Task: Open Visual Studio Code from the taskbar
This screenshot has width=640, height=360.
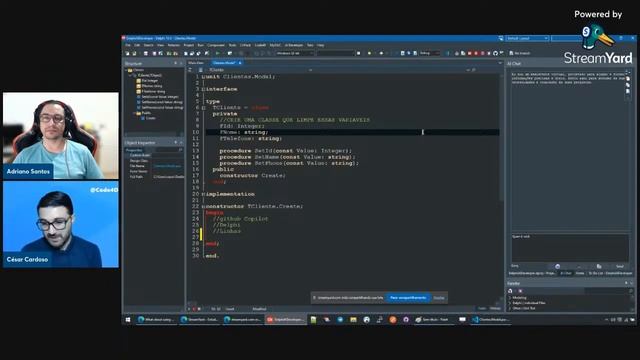Action: tap(491, 320)
